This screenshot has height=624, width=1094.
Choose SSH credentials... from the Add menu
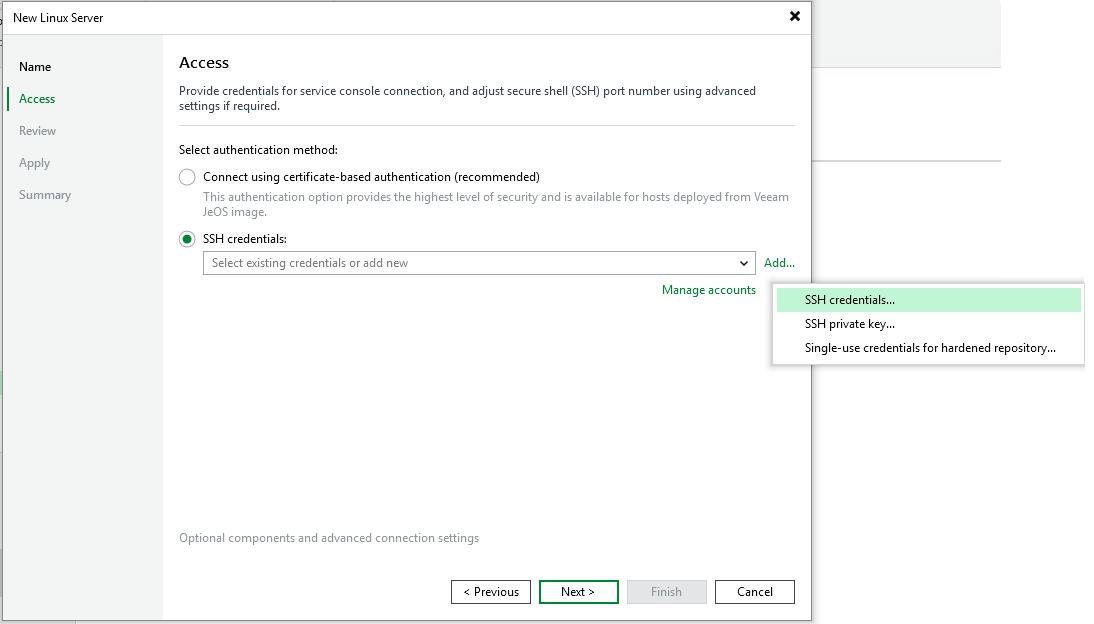850,300
